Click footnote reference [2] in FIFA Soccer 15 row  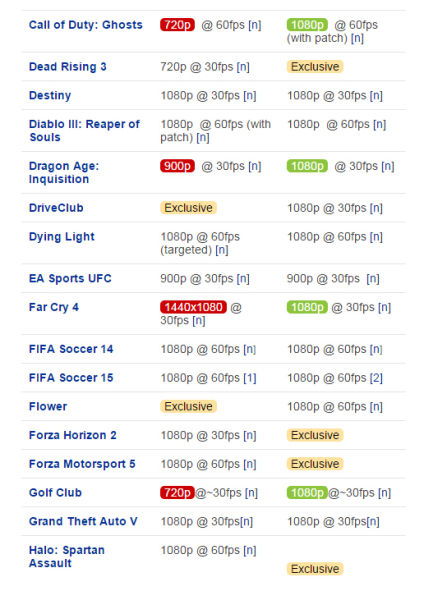point(376,378)
